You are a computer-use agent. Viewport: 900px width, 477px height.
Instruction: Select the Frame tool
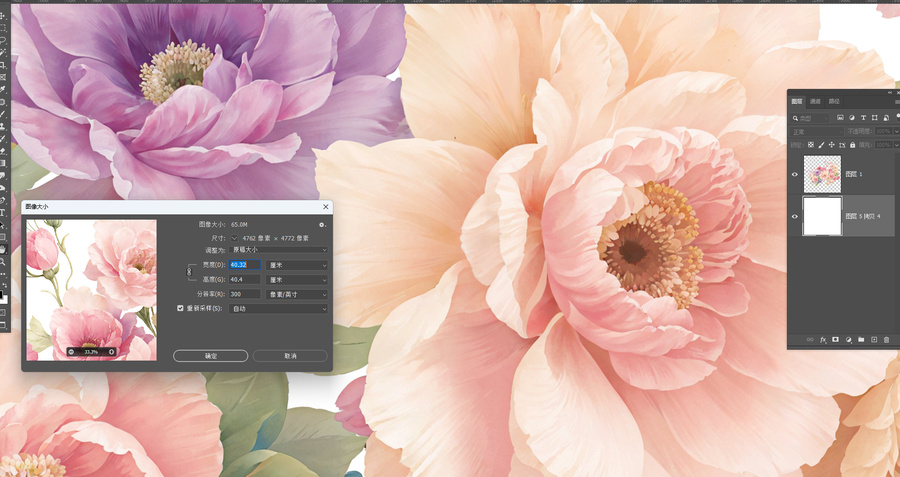click(x=3, y=77)
